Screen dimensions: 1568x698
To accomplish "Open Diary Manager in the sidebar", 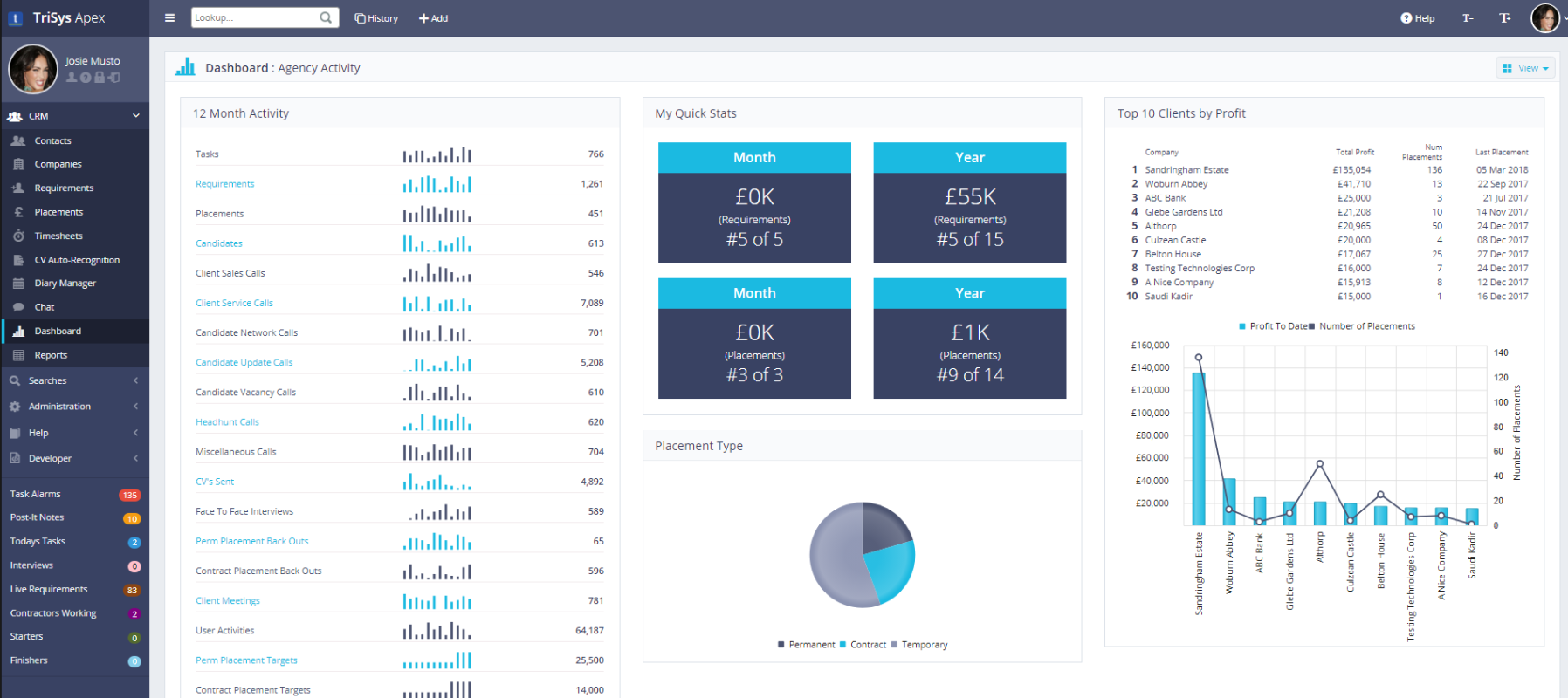I will (65, 283).
